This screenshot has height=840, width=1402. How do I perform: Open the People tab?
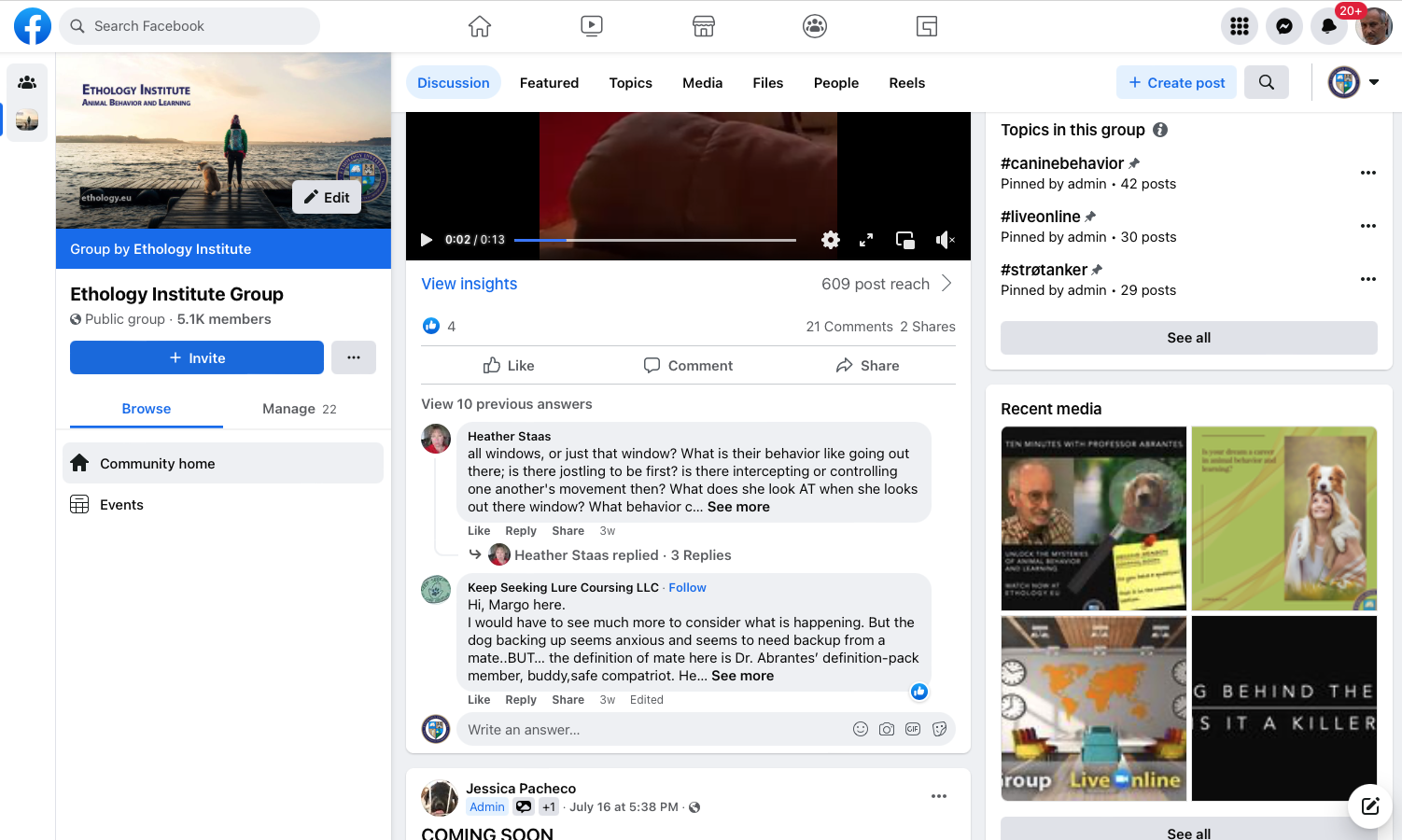coord(836,83)
